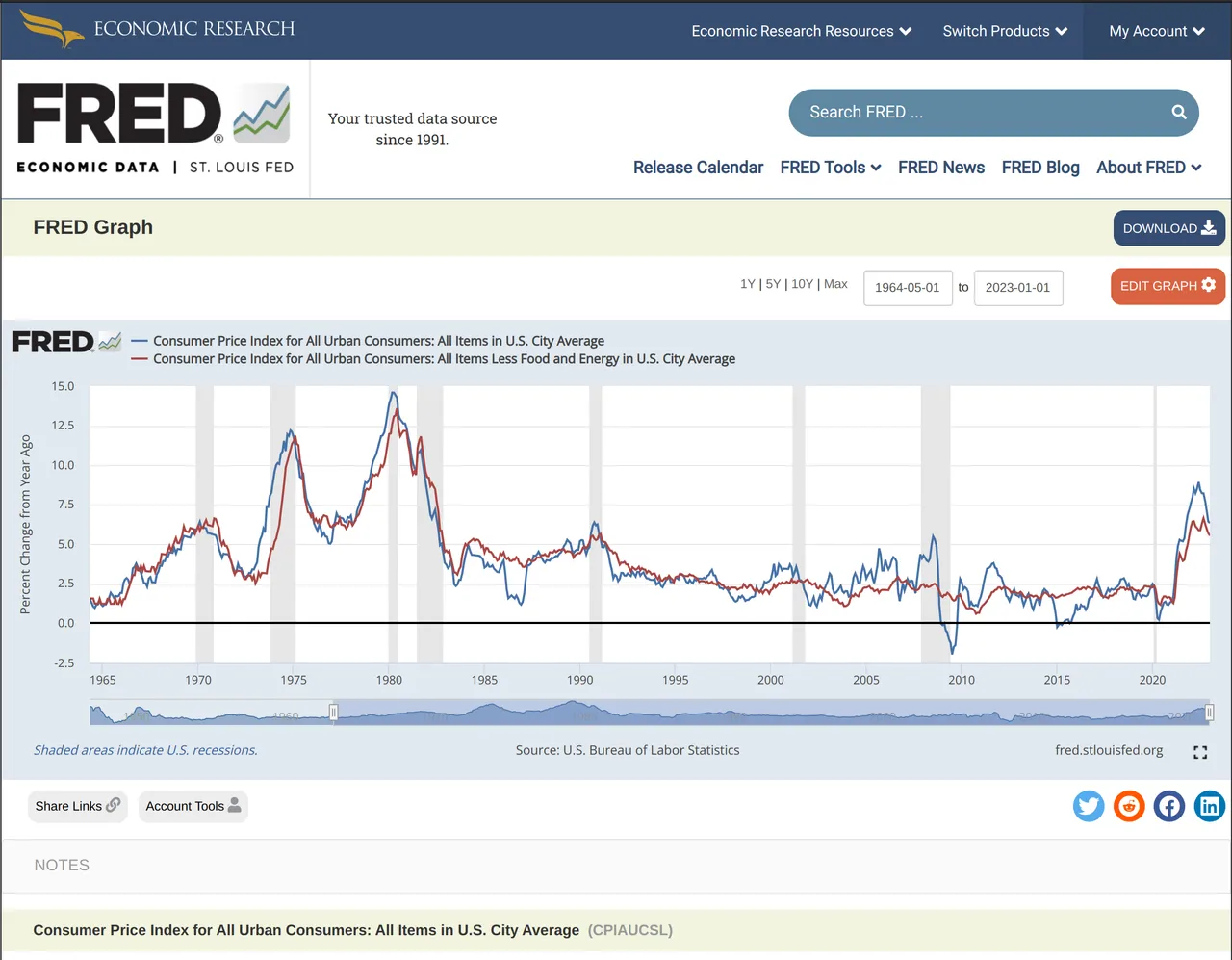Click Source: U.S. Bureau of Labor Statistics
Screen dimensions: 1232x960
tap(628, 750)
